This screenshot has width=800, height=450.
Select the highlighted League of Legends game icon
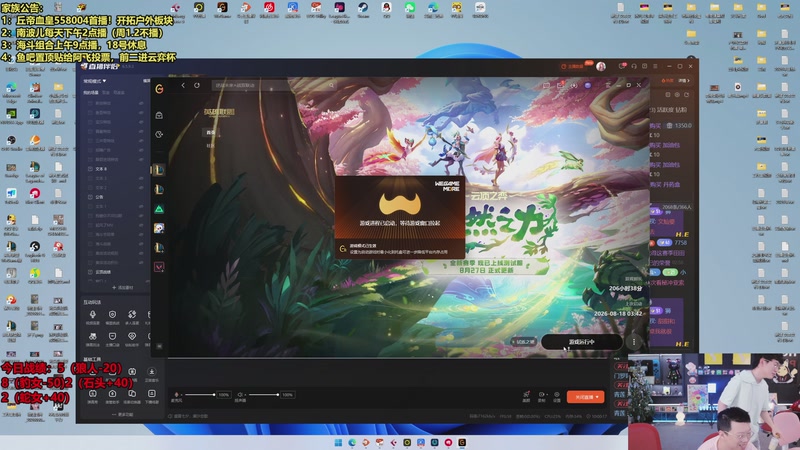tap(159, 170)
